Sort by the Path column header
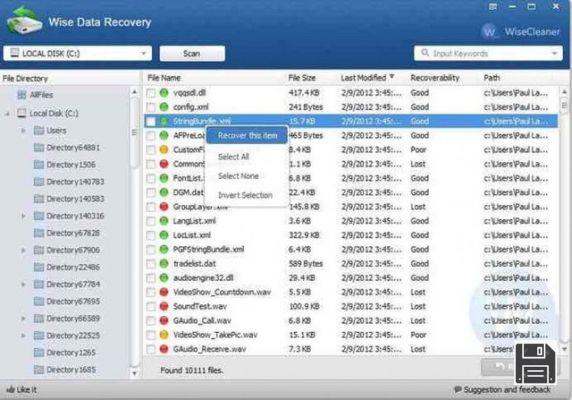This screenshot has height=400, width=572. click(x=492, y=78)
